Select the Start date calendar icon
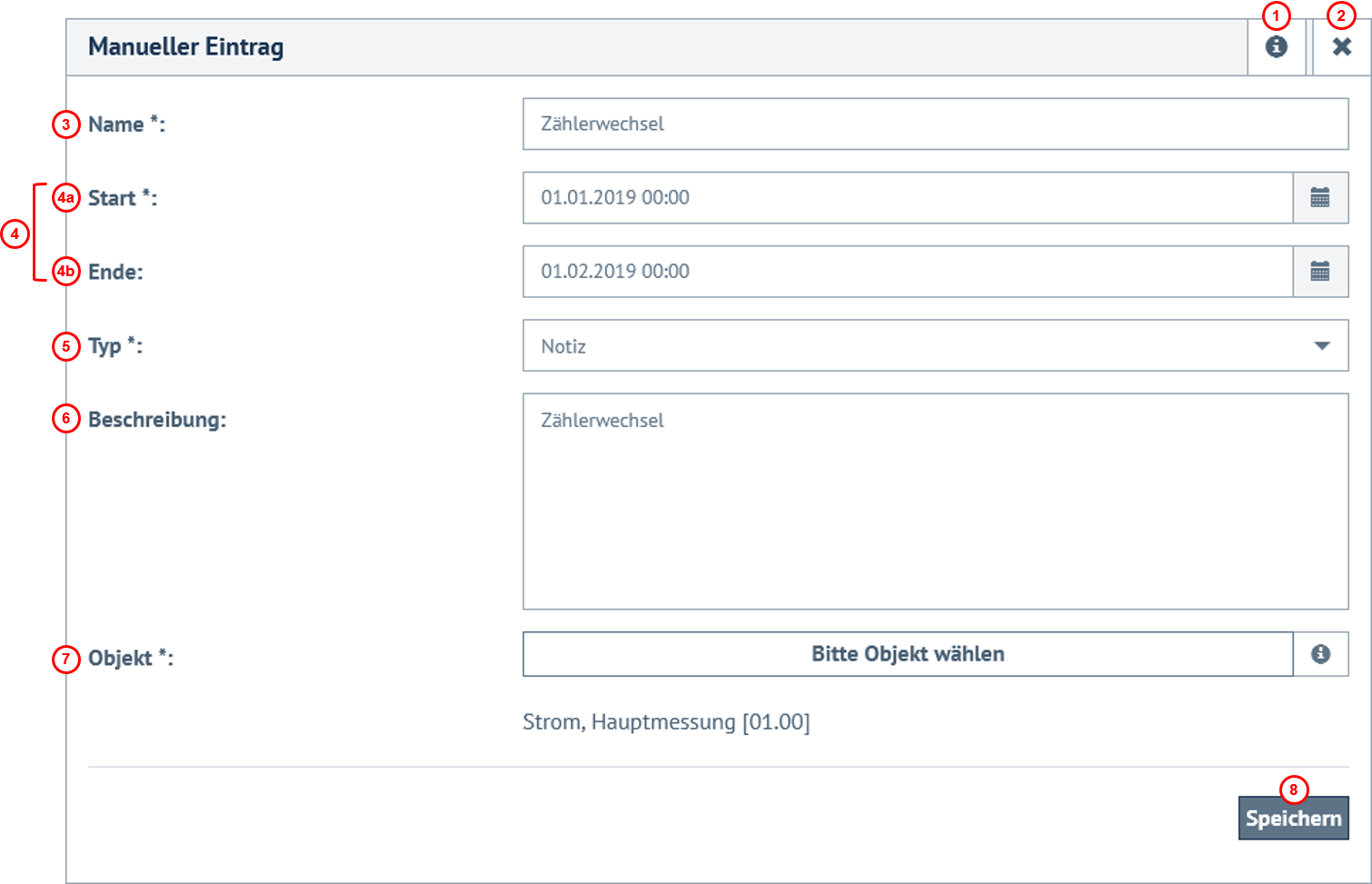The height and width of the screenshot is (884, 1372). coord(1320,198)
